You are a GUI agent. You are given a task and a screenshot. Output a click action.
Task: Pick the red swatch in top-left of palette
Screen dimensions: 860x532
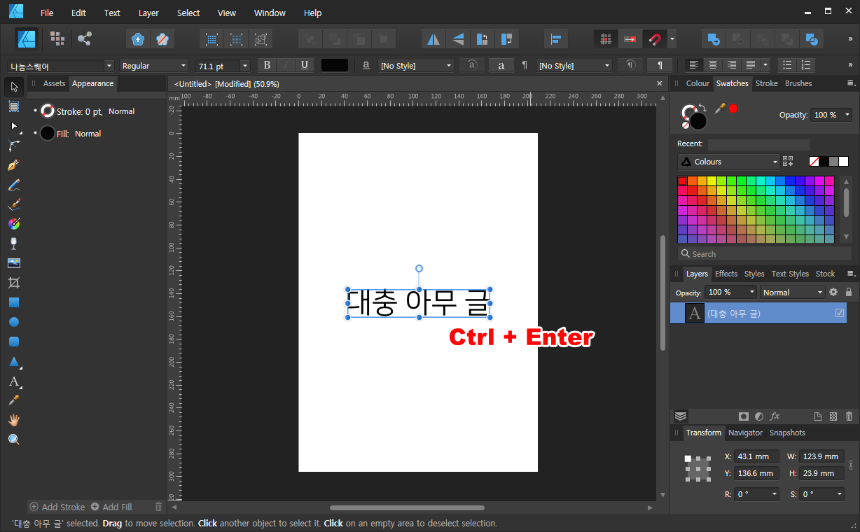[682, 180]
